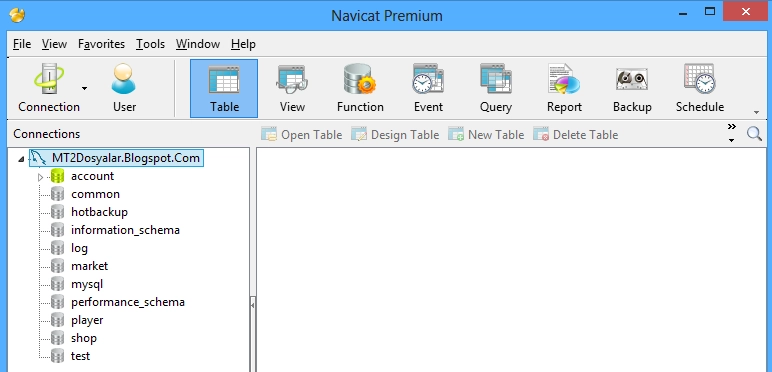Click the magnifier search icon
The height and width of the screenshot is (372, 772).
tap(754, 133)
